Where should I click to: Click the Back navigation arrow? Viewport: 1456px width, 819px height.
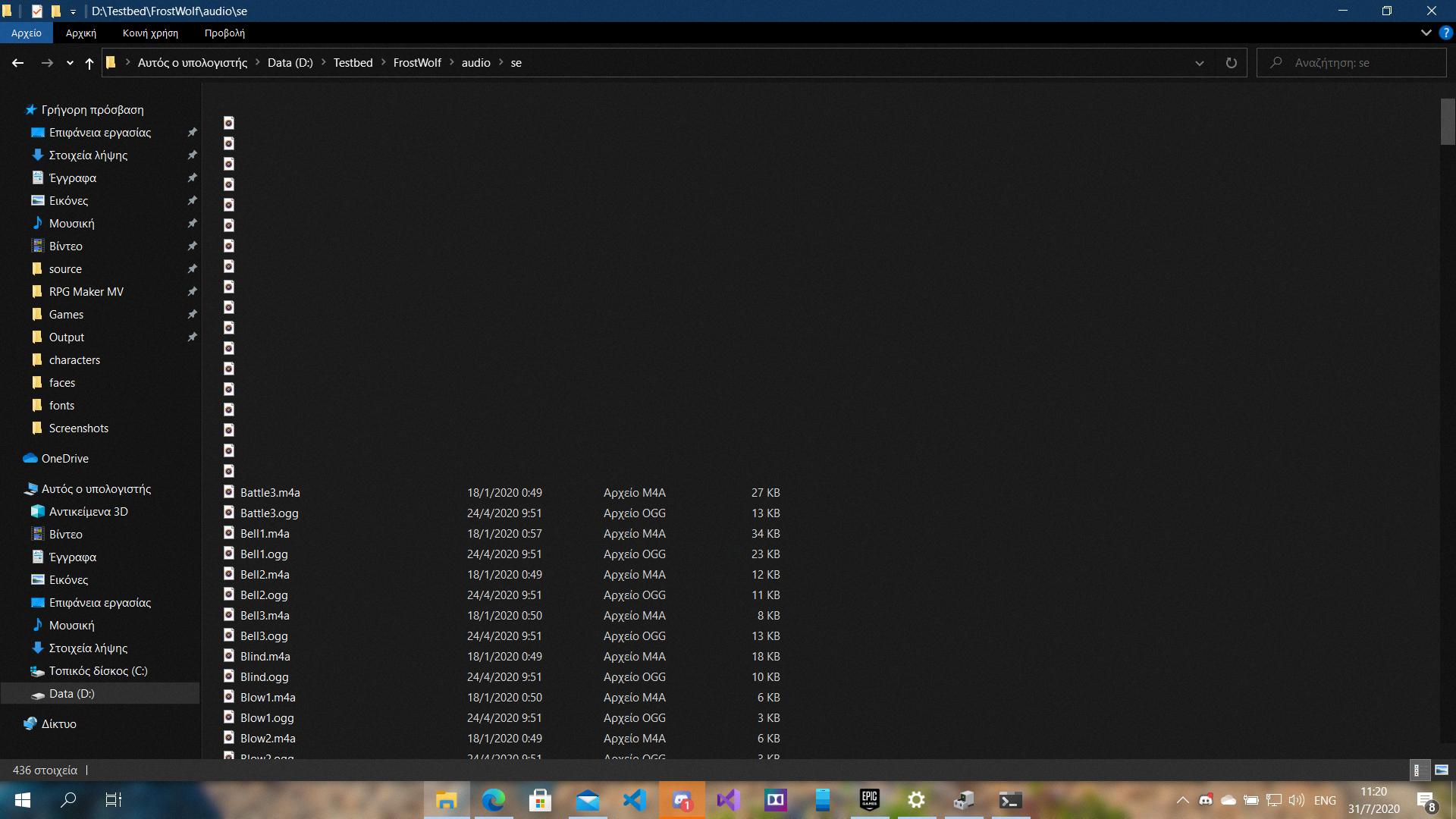[x=17, y=63]
